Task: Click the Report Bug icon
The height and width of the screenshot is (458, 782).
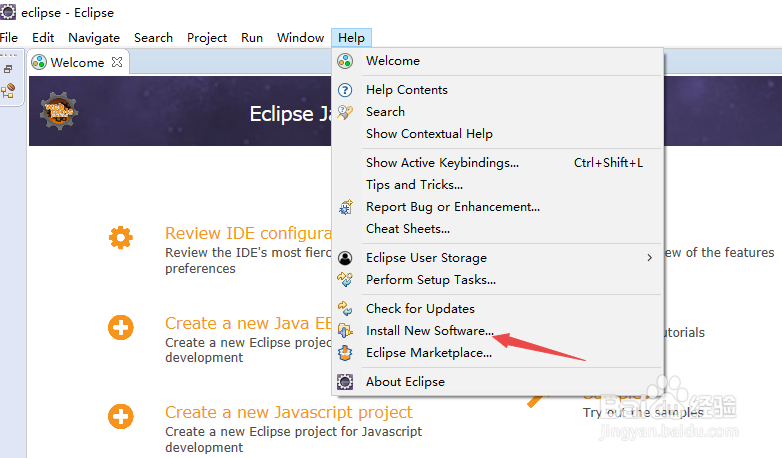Action: 345,207
